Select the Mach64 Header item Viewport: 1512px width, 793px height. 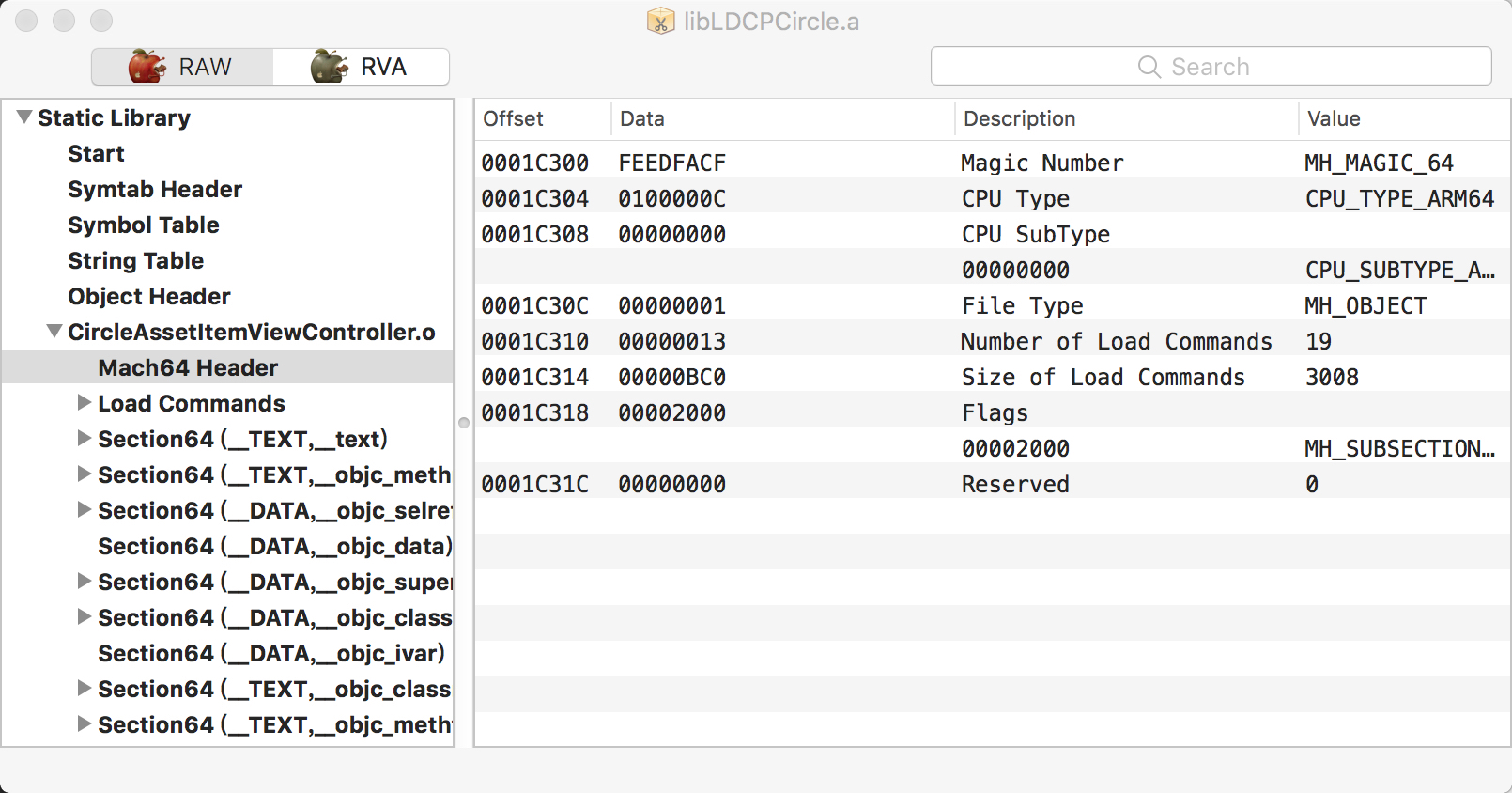pyautogui.click(x=227, y=367)
